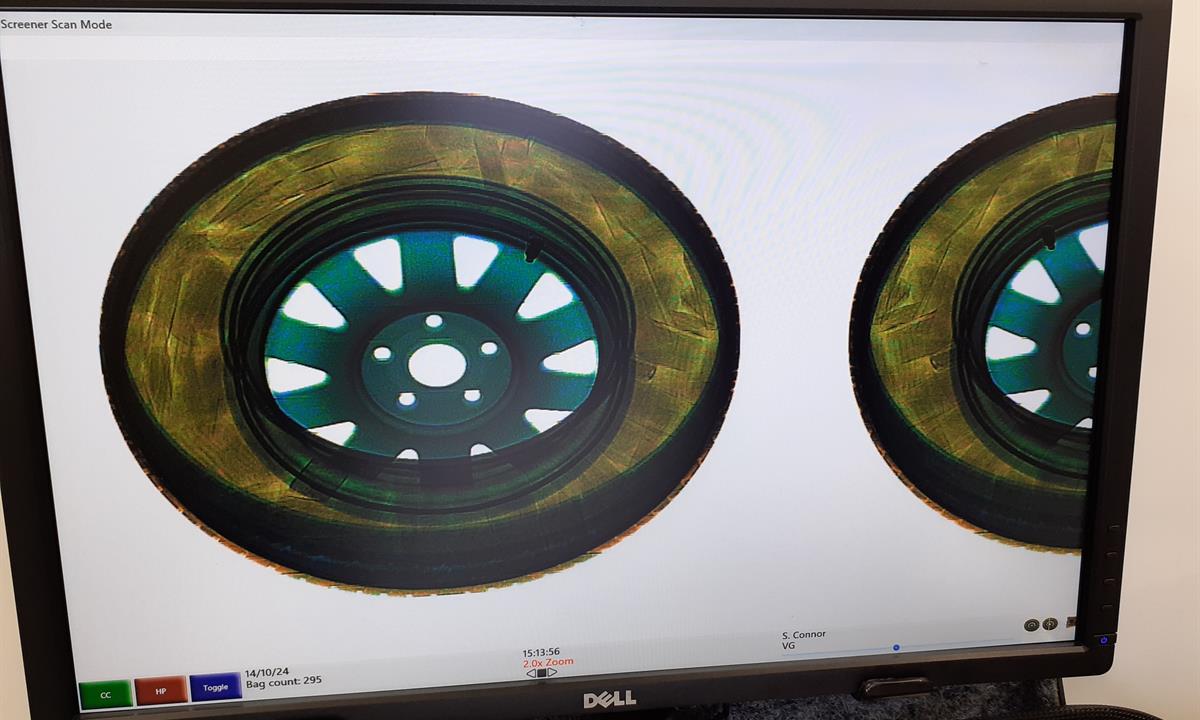Click the 15:13:56 time readout

[541, 652]
